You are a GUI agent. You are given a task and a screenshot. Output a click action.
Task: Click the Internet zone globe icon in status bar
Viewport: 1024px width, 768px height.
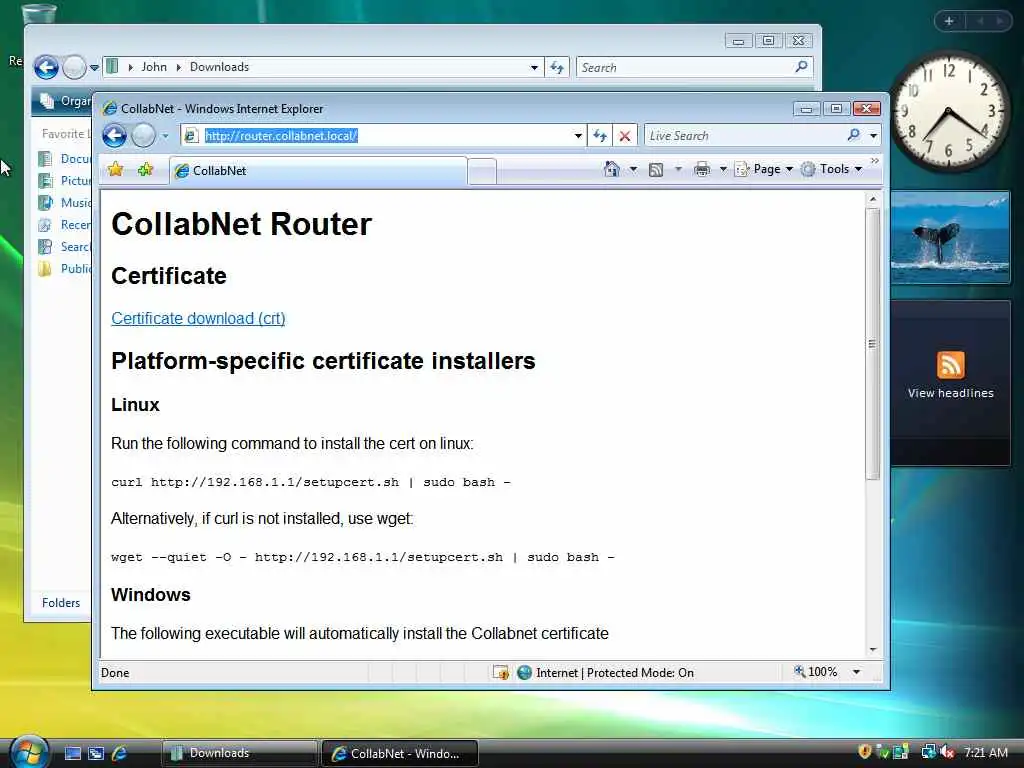tap(524, 672)
